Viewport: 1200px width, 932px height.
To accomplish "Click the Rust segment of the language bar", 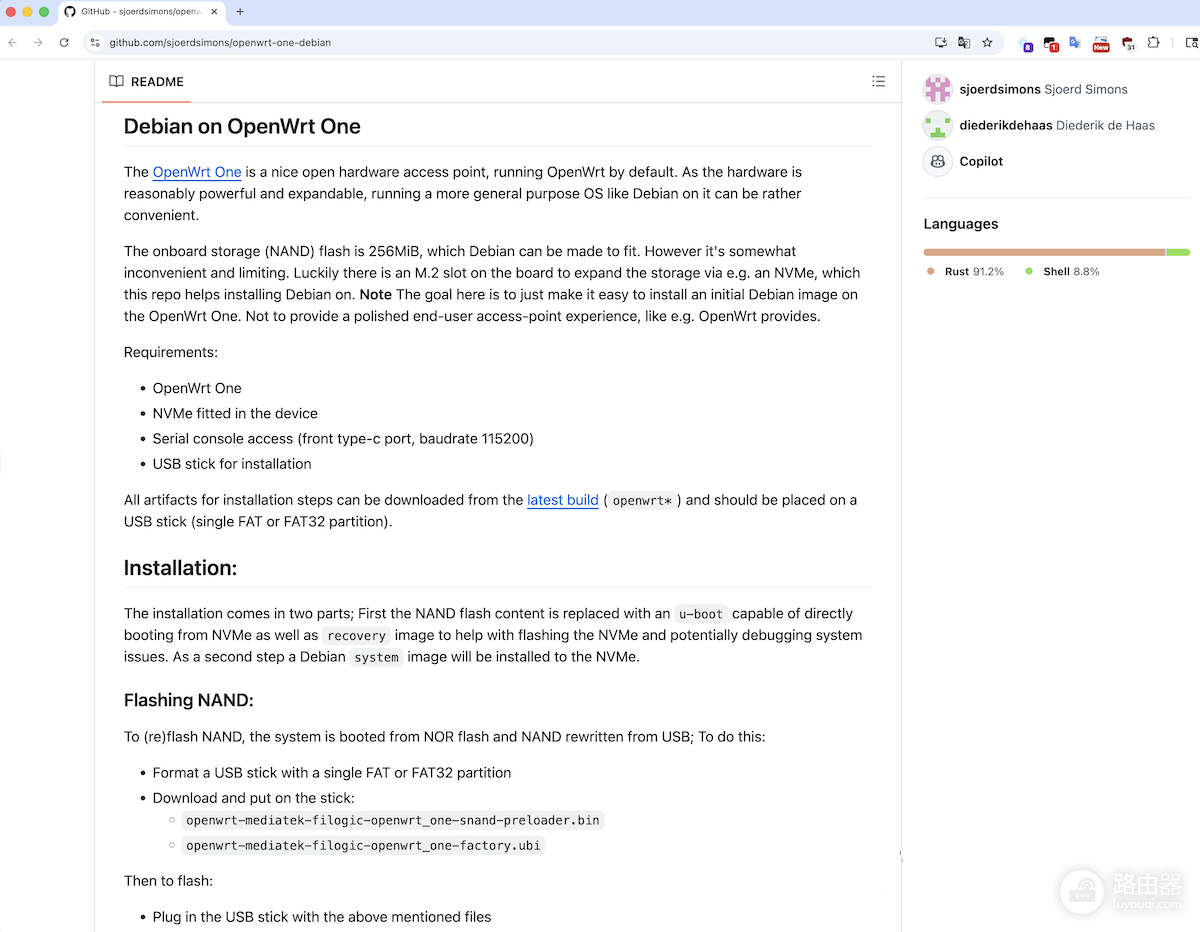I will point(1044,252).
